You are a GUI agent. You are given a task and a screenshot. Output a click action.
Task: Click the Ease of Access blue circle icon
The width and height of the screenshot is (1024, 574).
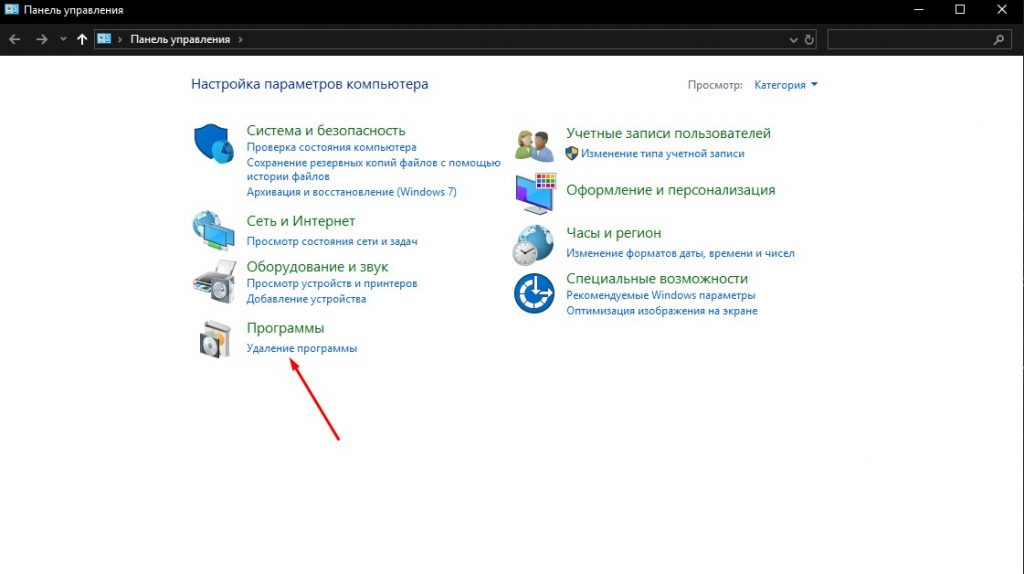tap(534, 293)
